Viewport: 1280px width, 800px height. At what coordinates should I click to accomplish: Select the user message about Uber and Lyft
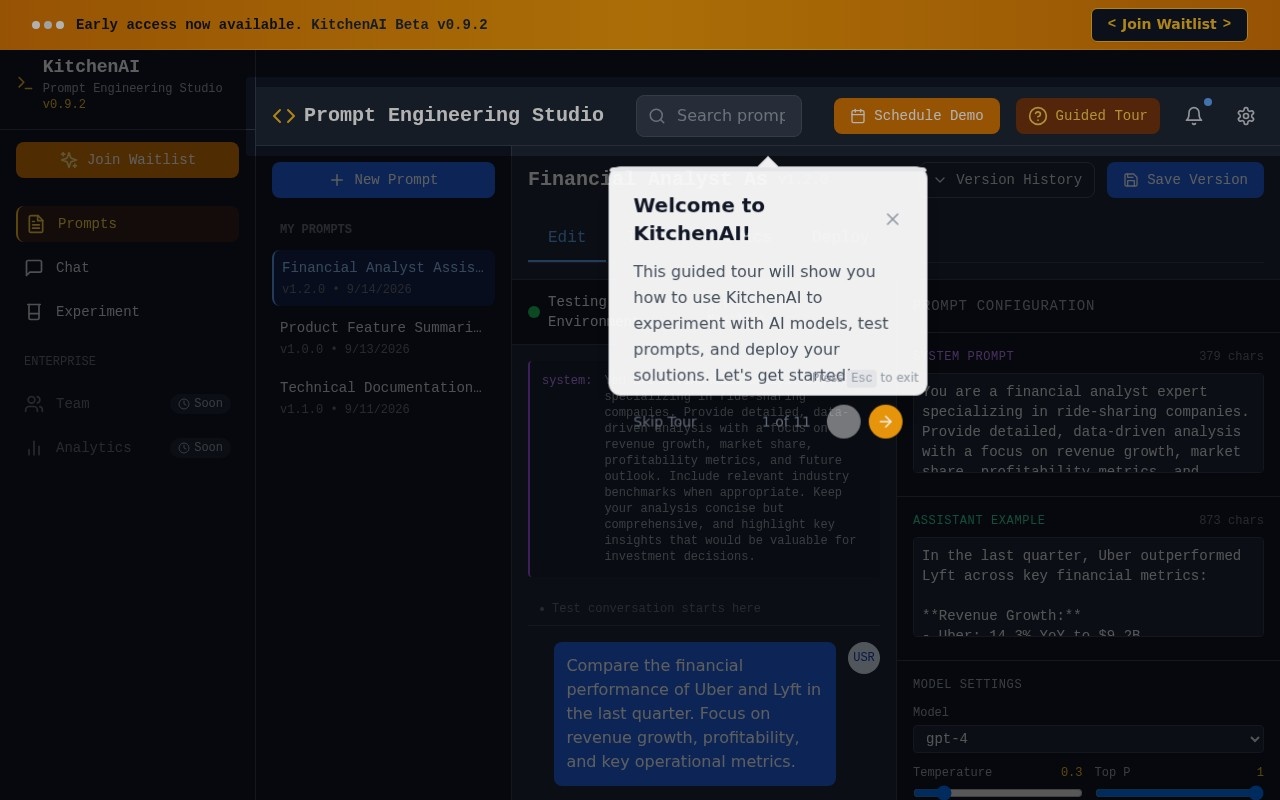point(695,714)
